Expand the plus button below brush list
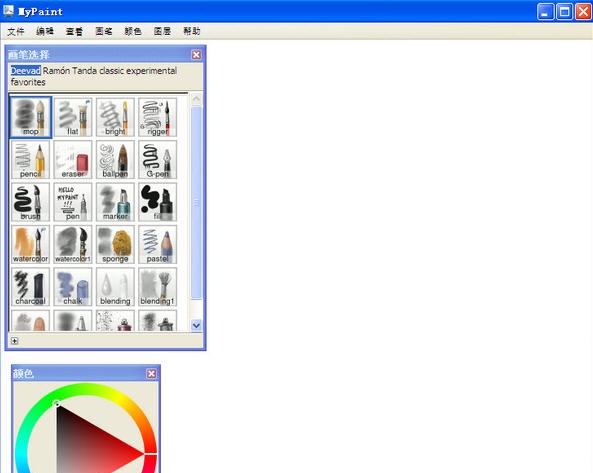The width and height of the screenshot is (593, 473). [x=14, y=341]
